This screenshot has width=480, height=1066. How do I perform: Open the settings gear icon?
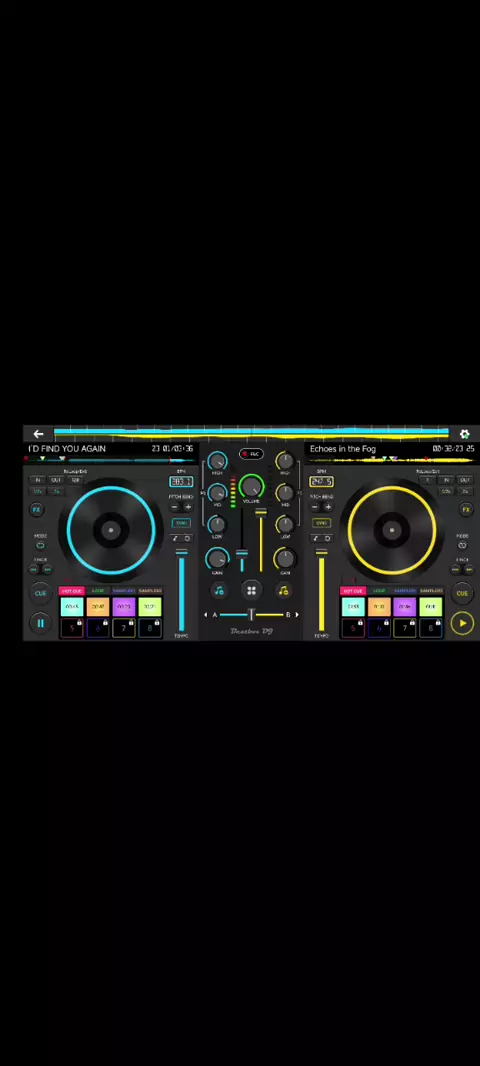coord(464,434)
